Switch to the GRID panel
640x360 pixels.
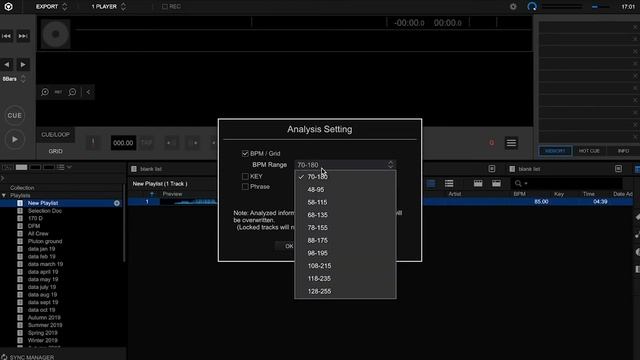(x=56, y=151)
